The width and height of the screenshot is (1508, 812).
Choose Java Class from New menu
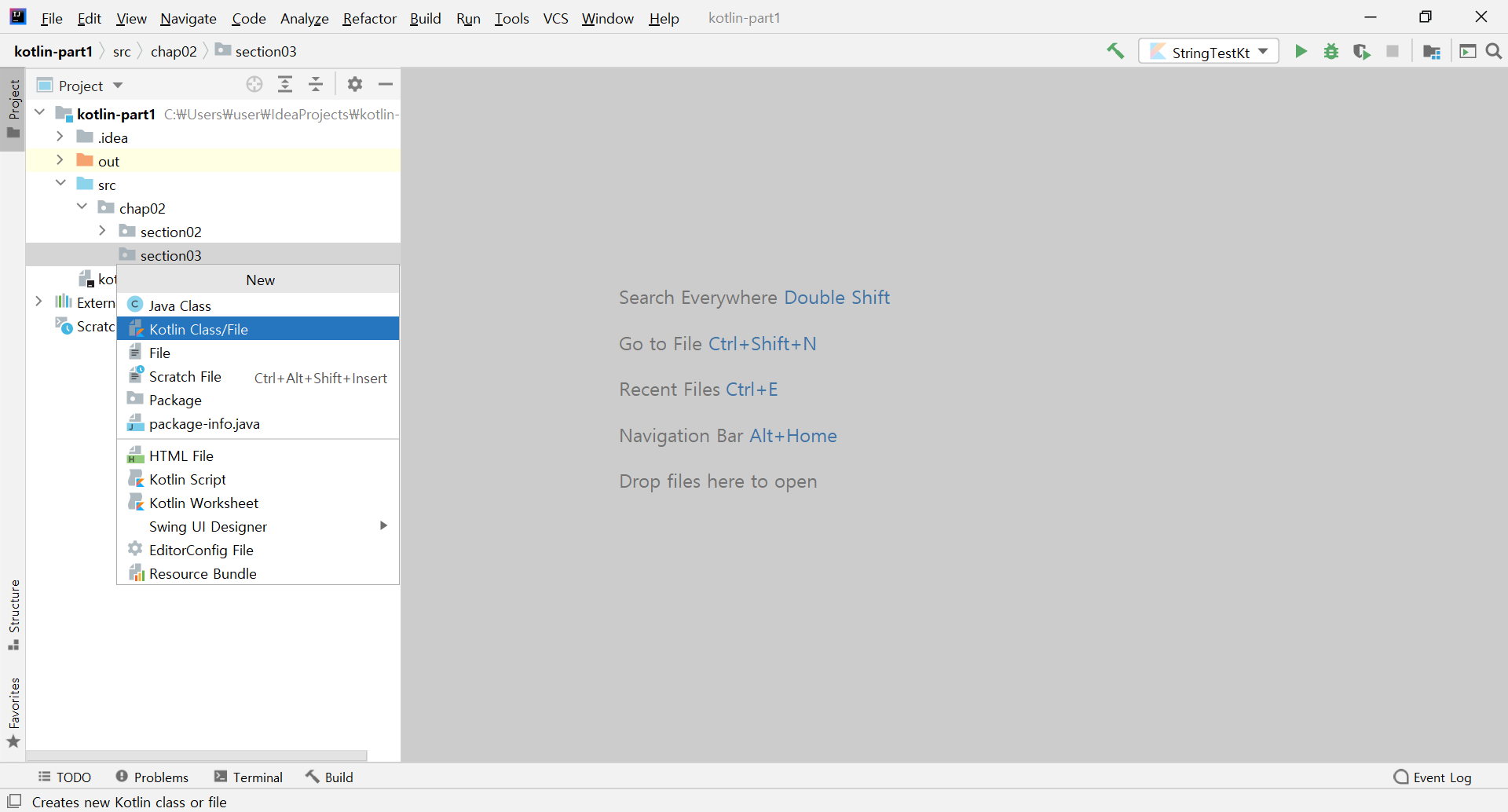[x=258, y=305]
